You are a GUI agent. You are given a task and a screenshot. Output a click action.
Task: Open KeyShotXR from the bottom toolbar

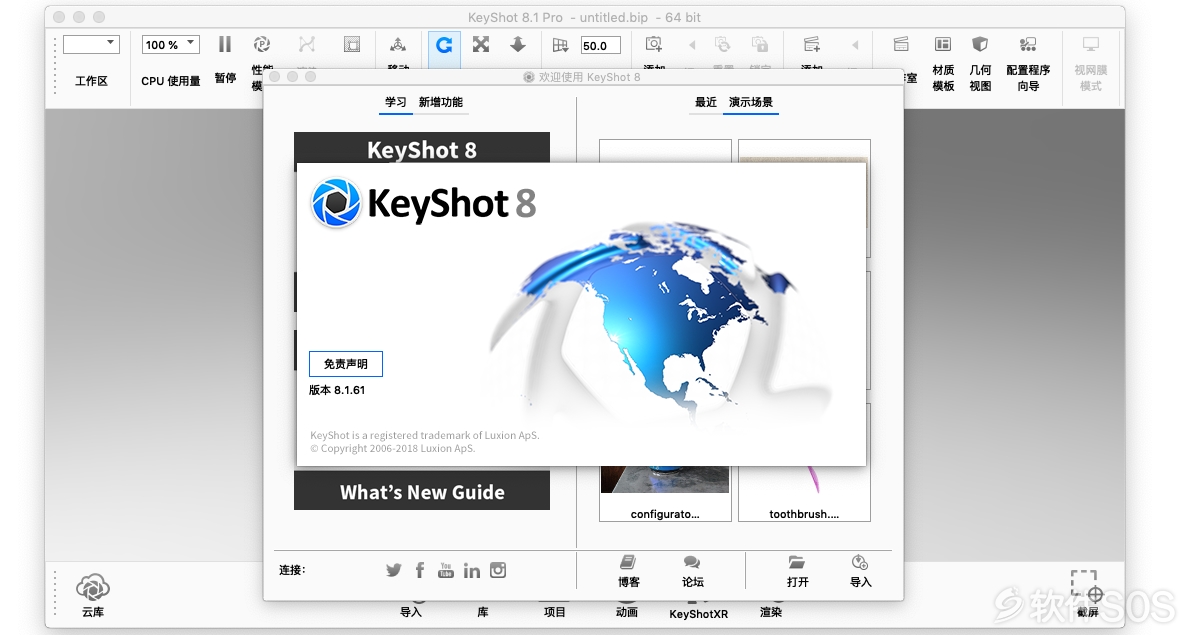pos(699,613)
